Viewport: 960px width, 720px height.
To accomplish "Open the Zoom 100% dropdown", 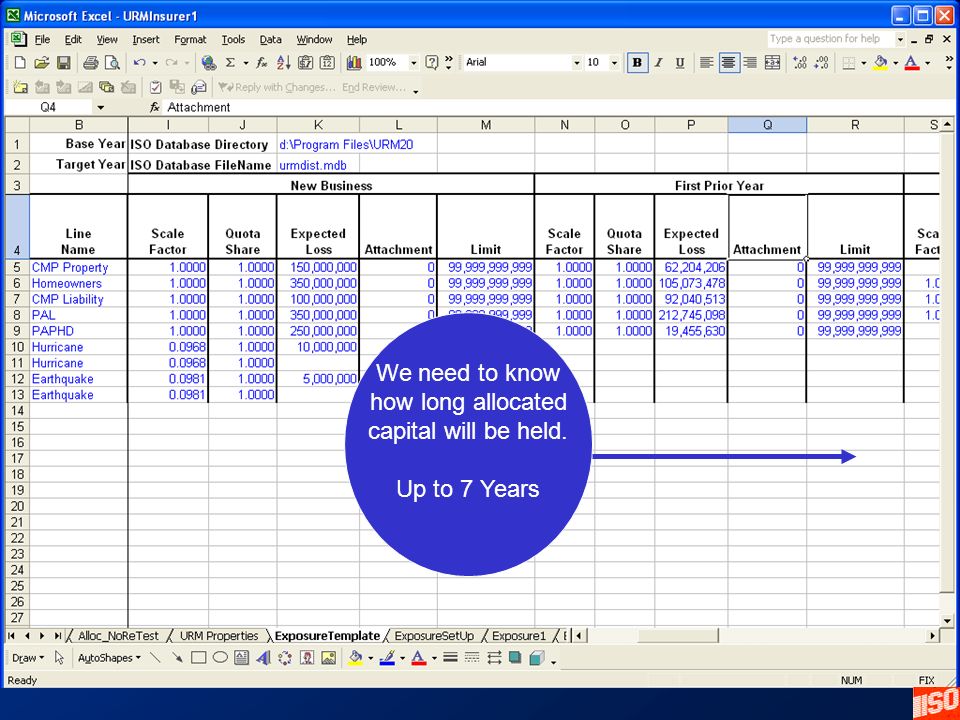I will pos(413,62).
